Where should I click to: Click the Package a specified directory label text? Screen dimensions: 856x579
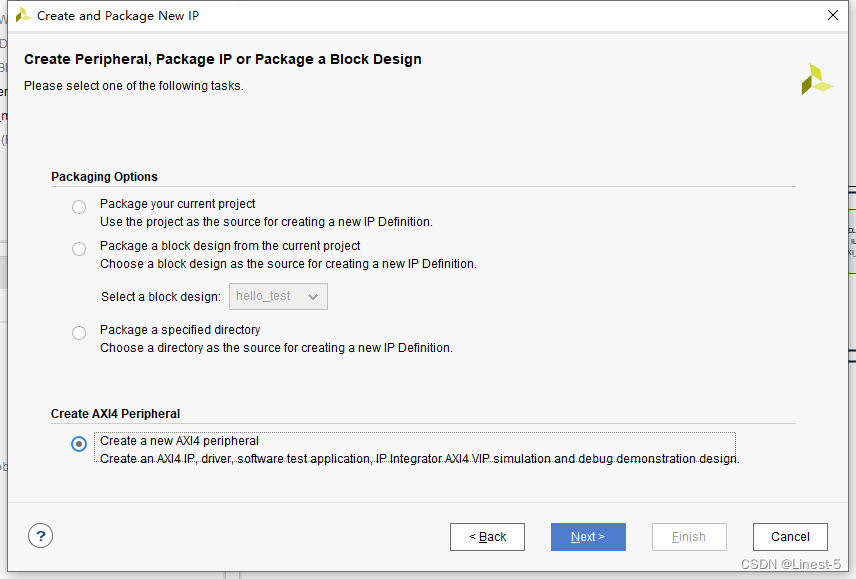click(x=180, y=330)
